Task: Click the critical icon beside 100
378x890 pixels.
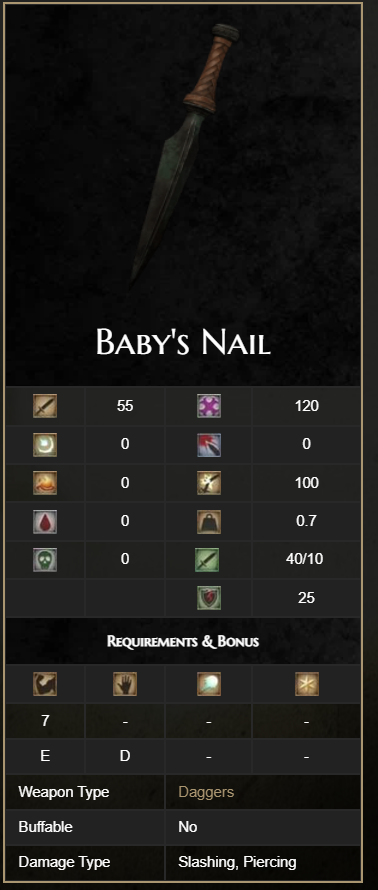Action: (x=209, y=482)
